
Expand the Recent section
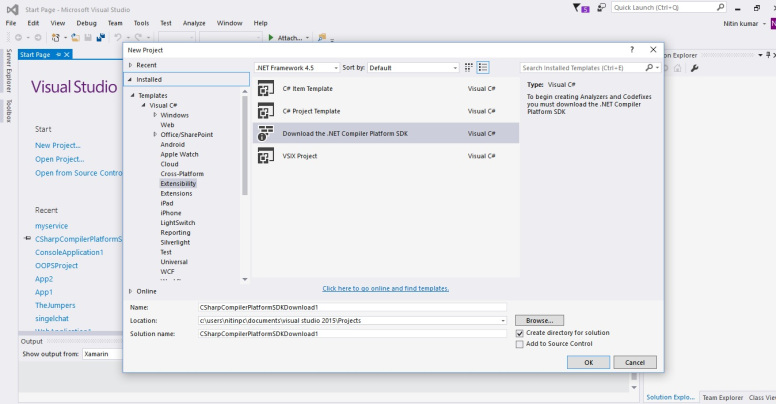coord(131,65)
